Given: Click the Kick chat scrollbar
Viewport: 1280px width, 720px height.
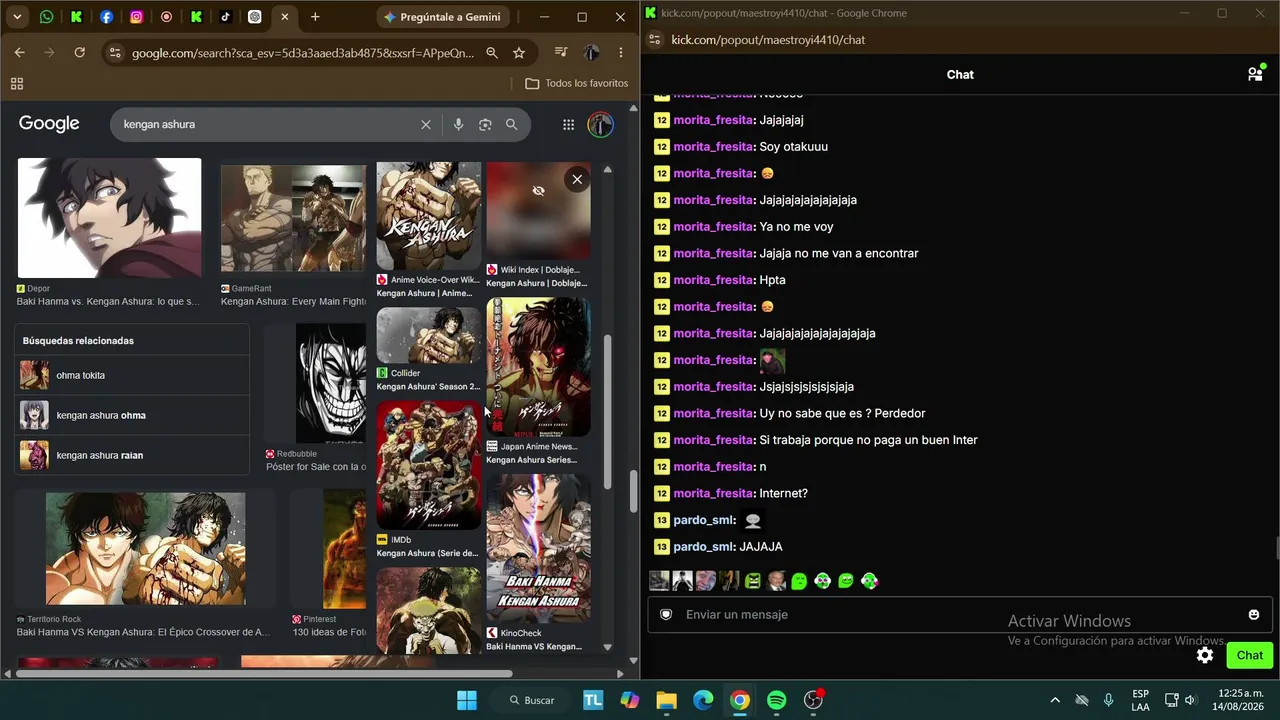Looking at the screenshot, I should click(1276, 549).
